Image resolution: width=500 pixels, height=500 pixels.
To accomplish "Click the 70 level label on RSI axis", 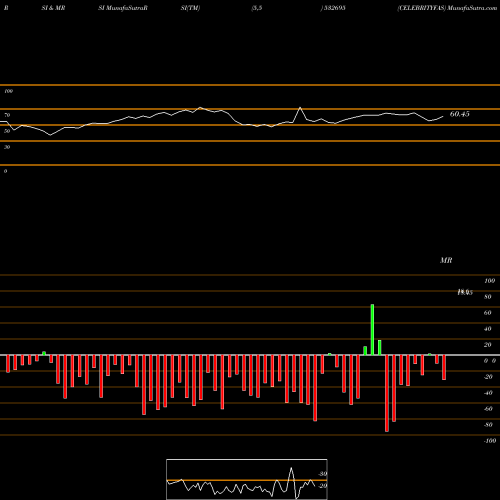I will 7,115.
